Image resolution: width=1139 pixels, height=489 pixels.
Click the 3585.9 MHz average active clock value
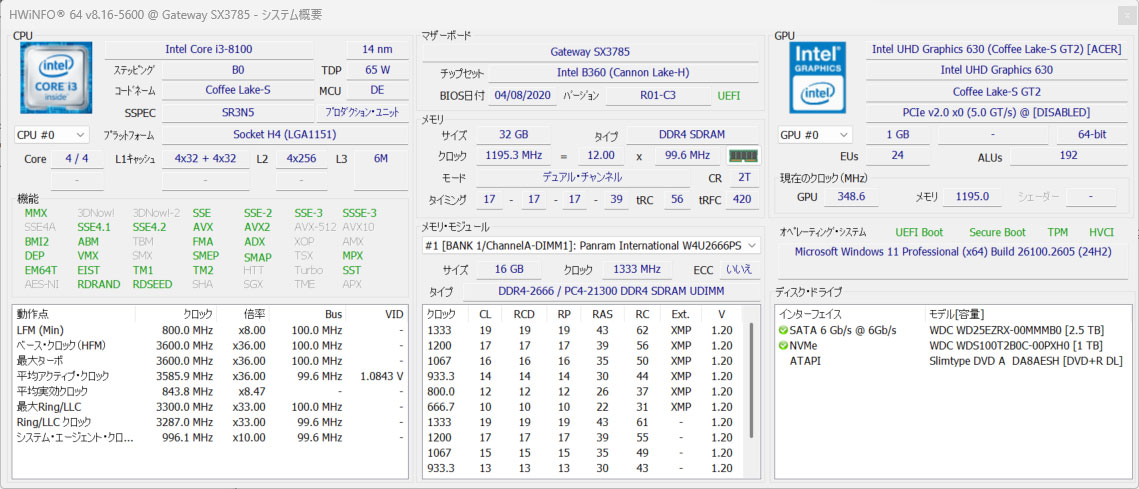(187, 376)
